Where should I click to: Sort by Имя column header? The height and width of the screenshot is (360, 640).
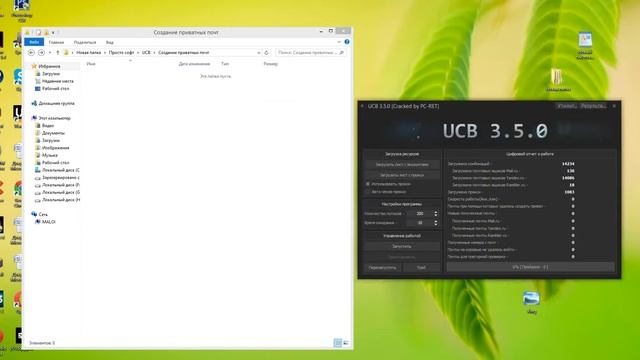[x=91, y=64]
